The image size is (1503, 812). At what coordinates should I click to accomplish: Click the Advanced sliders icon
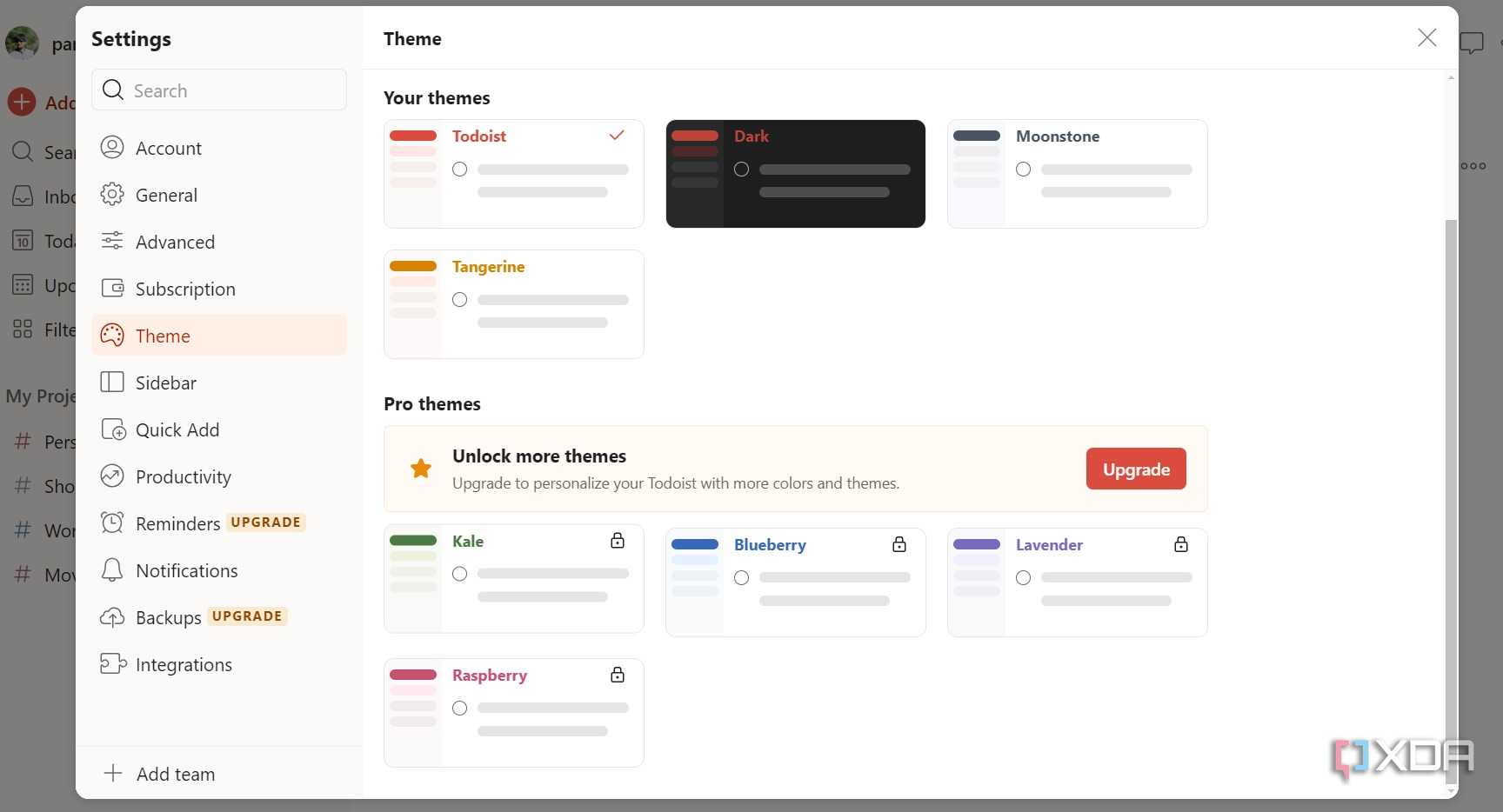[112, 242]
